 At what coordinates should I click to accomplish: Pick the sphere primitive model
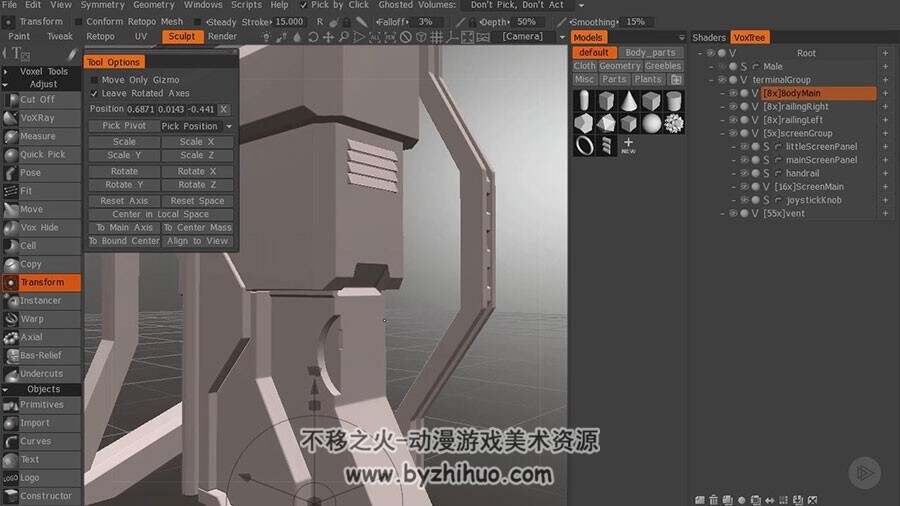(x=651, y=123)
